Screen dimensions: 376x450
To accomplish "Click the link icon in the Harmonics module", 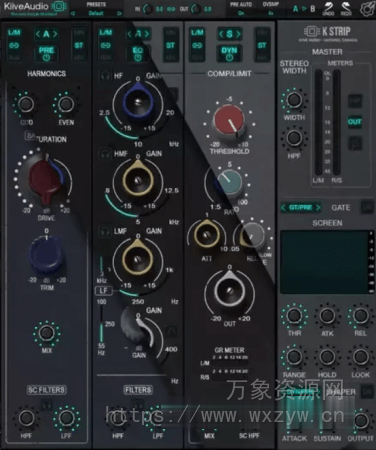I will (14, 45).
